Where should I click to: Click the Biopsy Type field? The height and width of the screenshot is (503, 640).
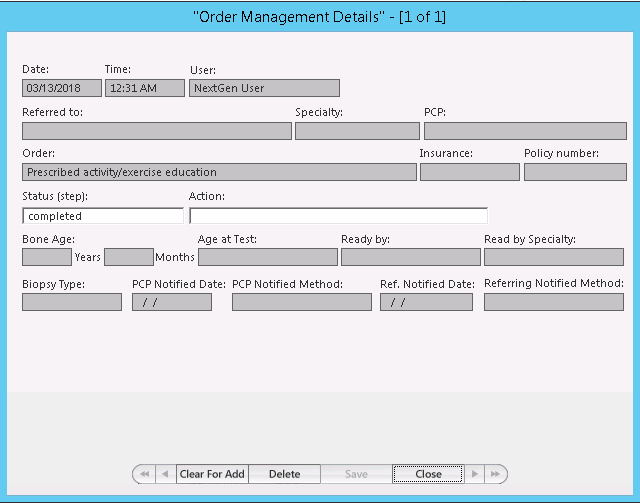pyautogui.click(x=72, y=302)
